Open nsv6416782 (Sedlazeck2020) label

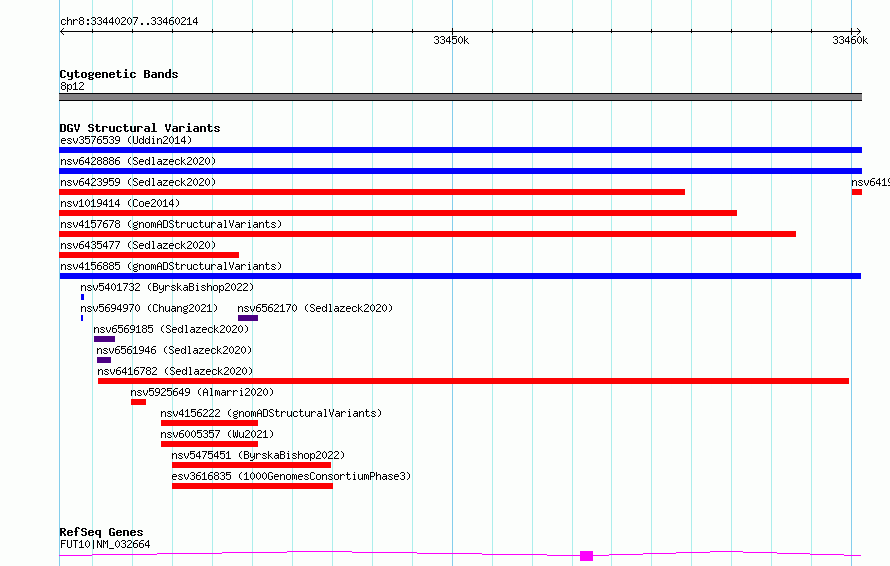175,371
